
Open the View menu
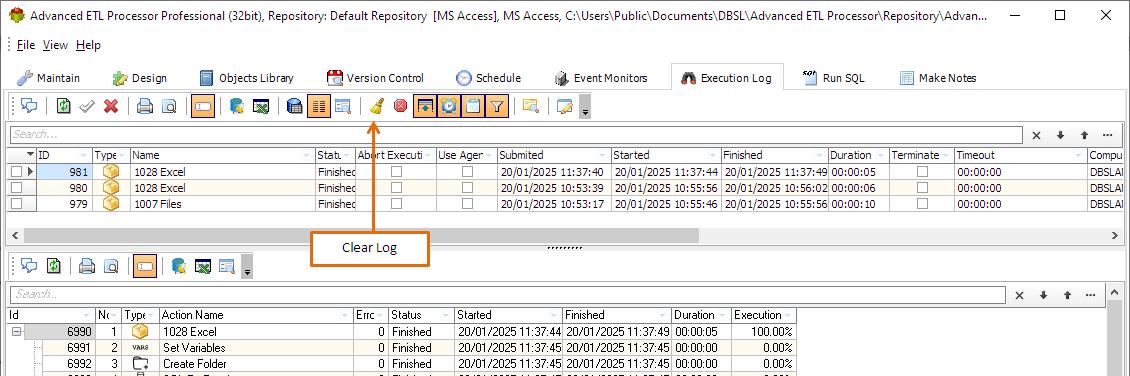55,45
